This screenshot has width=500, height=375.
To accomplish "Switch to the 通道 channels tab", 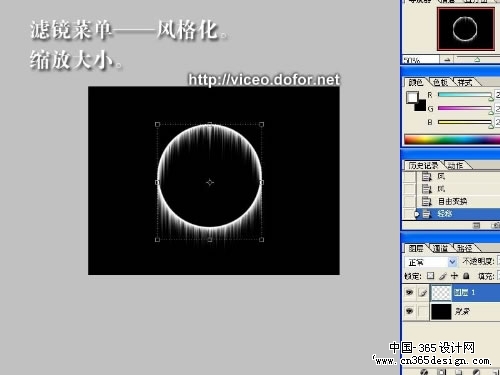I will click(440, 248).
